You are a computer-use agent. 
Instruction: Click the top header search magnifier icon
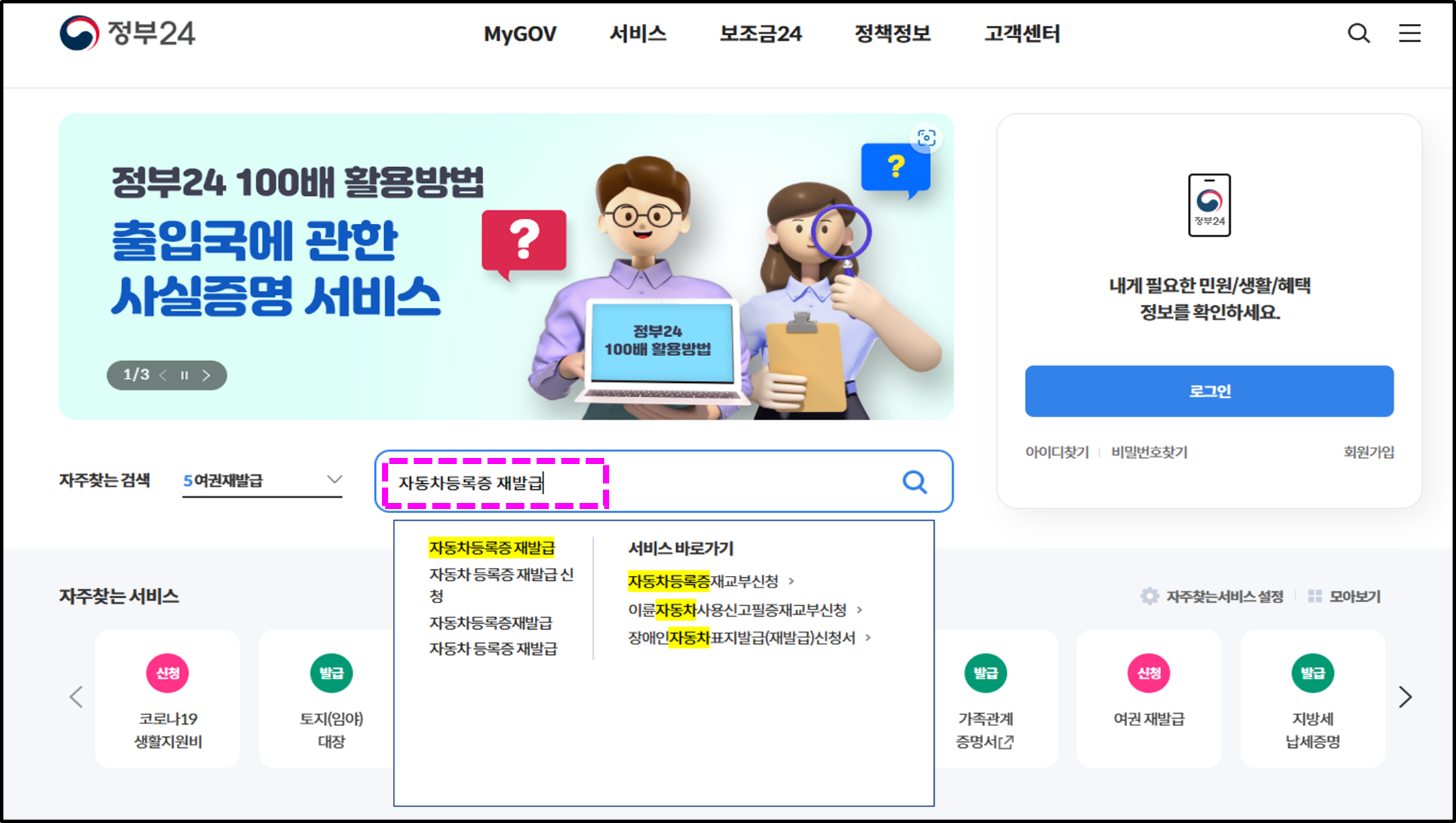tap(1358, 33)
